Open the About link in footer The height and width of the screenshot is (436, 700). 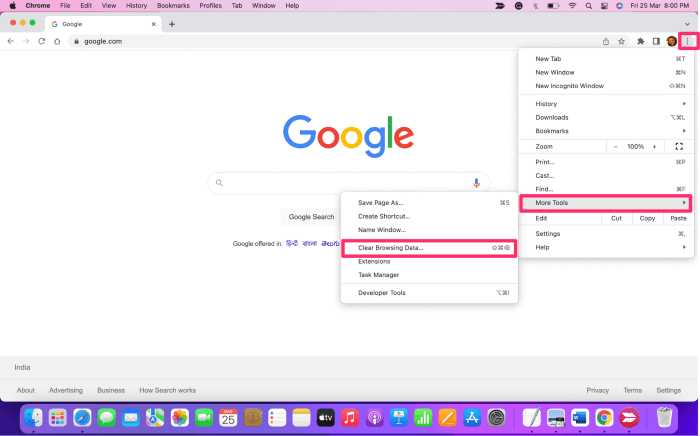click(x=25, y=390)
